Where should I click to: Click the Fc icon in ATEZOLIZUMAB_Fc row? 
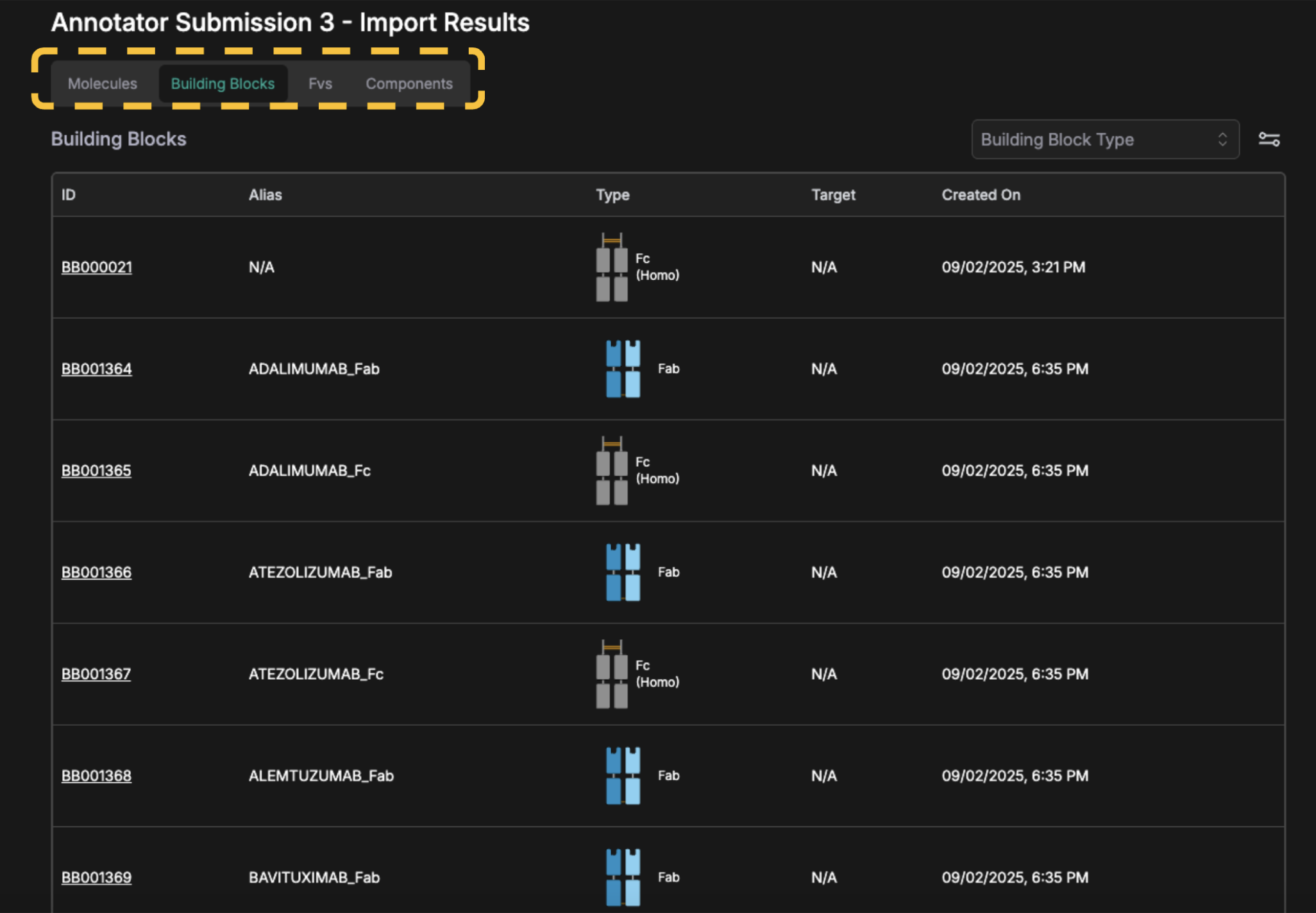tap(612, 674)
